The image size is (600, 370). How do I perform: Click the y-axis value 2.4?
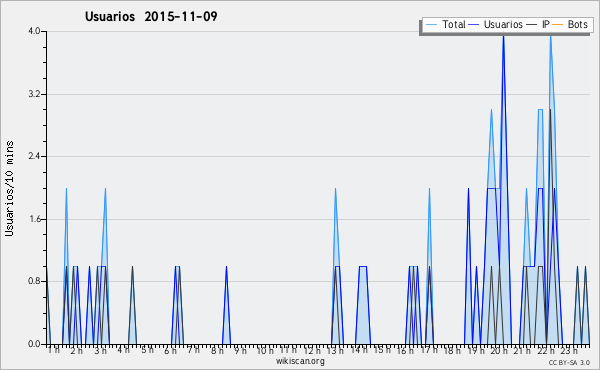tap(34, 156)
